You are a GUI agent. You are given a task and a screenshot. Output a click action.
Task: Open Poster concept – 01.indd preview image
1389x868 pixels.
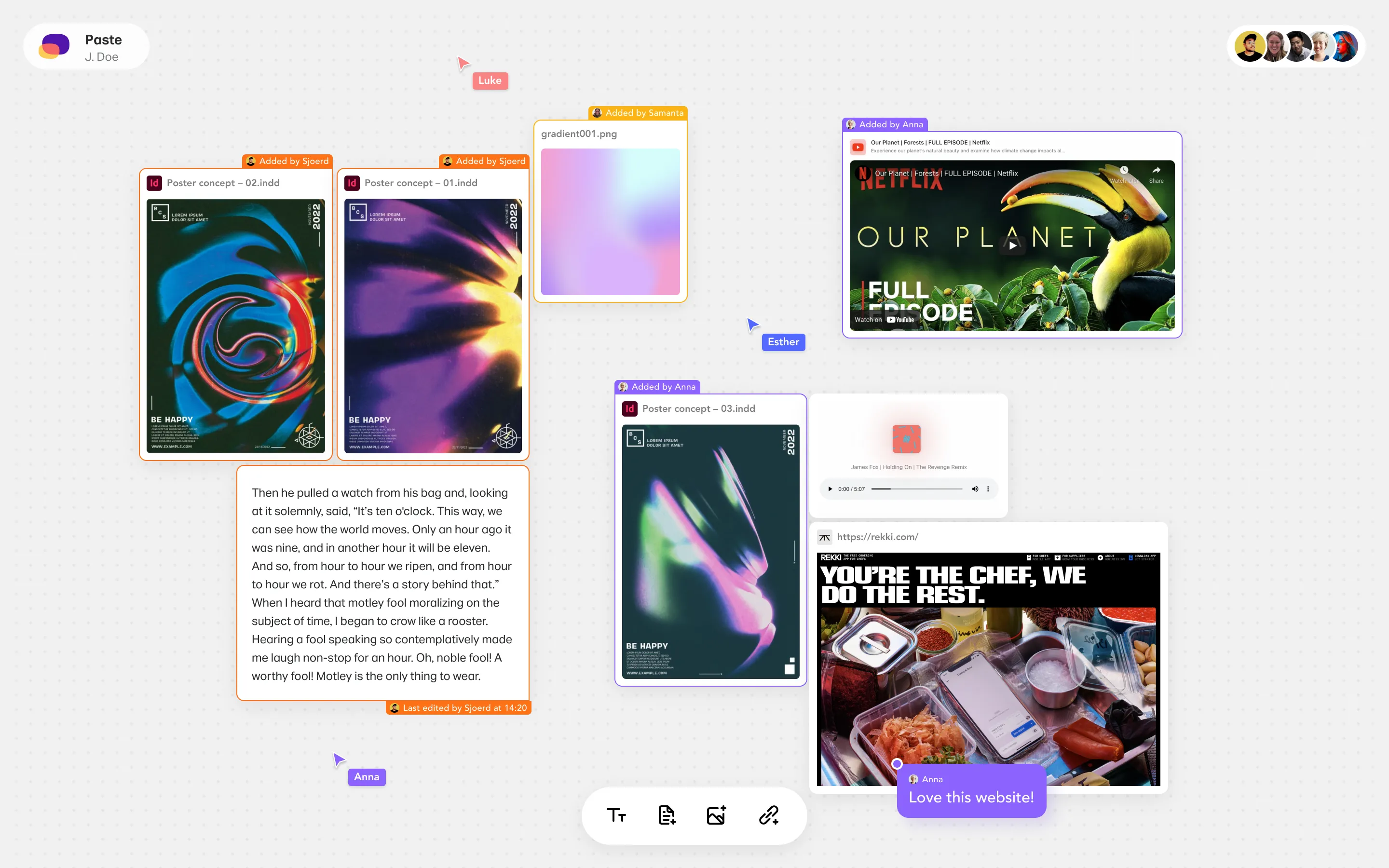[433, 326]
